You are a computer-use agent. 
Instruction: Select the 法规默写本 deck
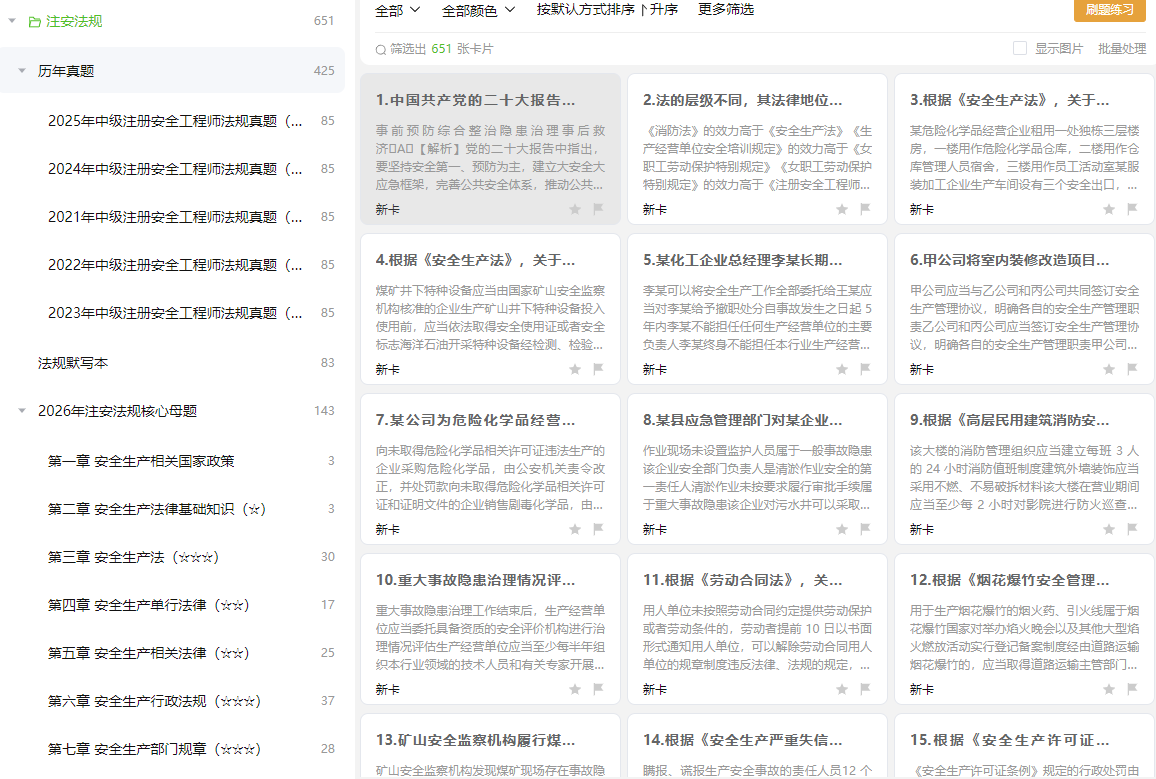(x=73, y=363)
